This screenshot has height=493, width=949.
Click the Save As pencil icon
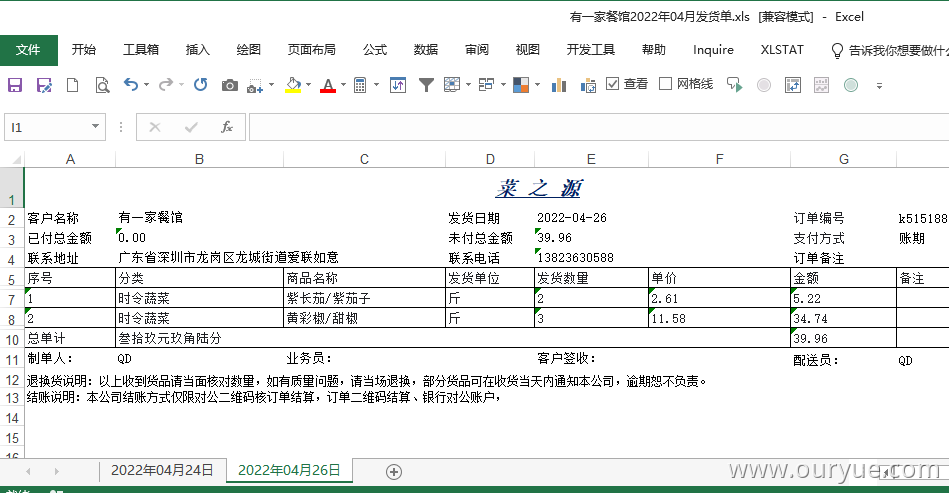click(44, 85)
